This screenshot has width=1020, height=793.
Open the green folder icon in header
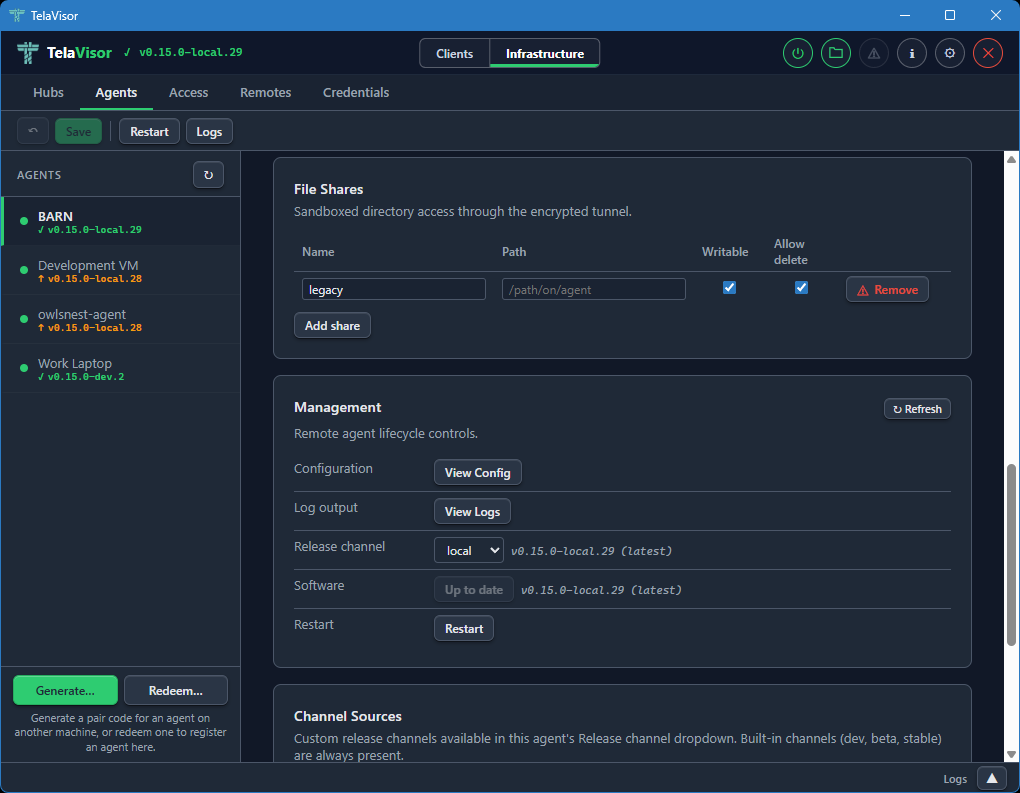tap(836, 53)
